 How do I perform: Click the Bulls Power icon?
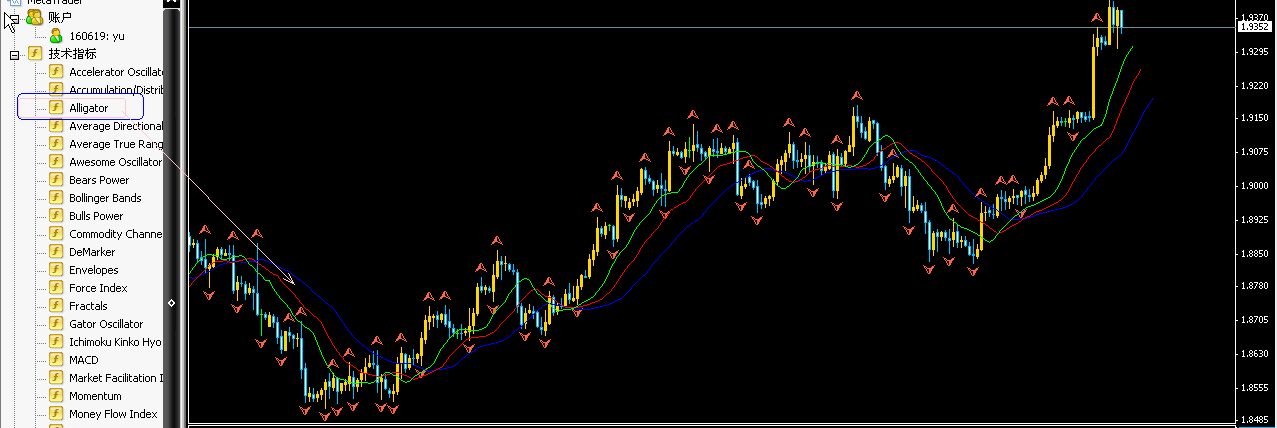tap(56, 216)
